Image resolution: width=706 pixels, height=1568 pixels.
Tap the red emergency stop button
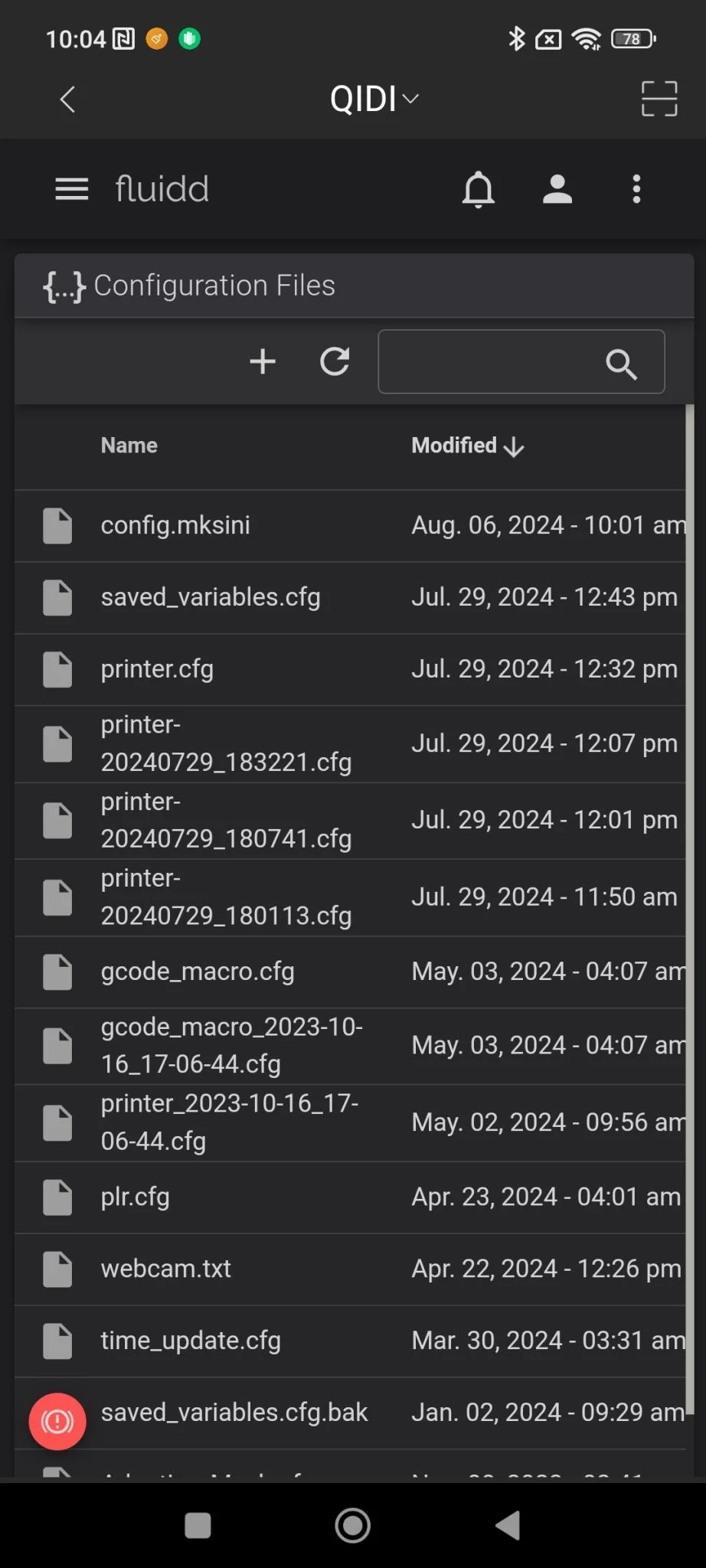(x=57, y=1422)
